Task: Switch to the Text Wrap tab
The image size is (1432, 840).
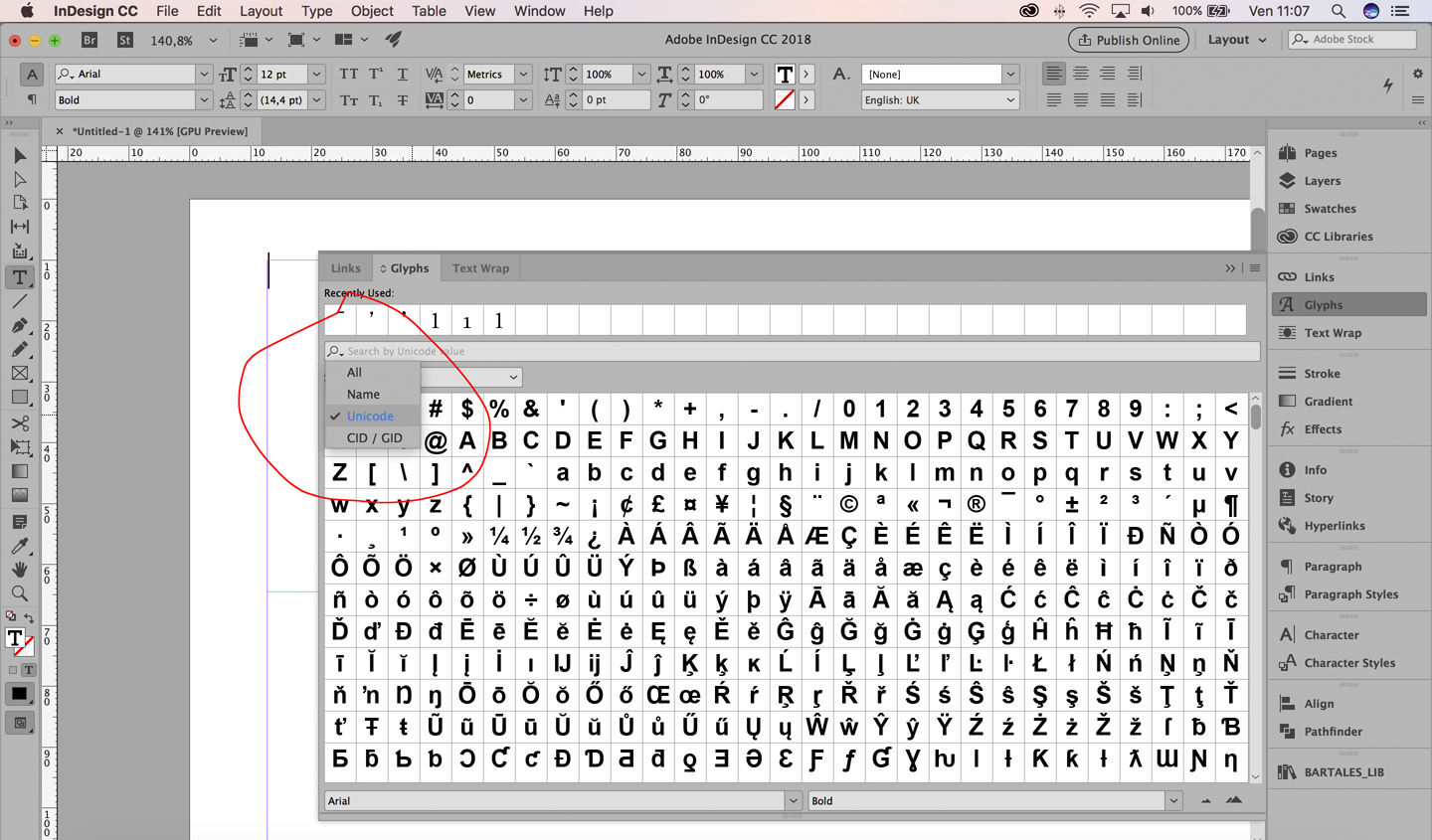Action: tap(480, 267)
